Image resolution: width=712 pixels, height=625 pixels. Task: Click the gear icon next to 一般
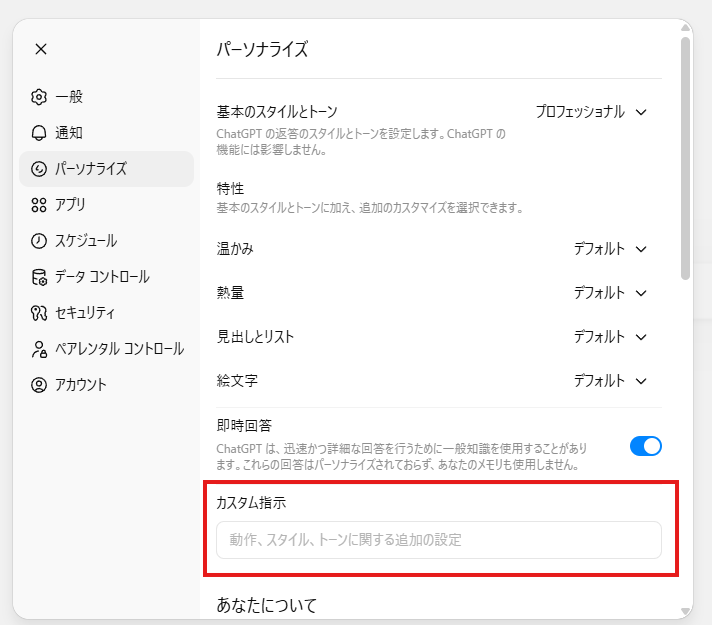(39, 97)
